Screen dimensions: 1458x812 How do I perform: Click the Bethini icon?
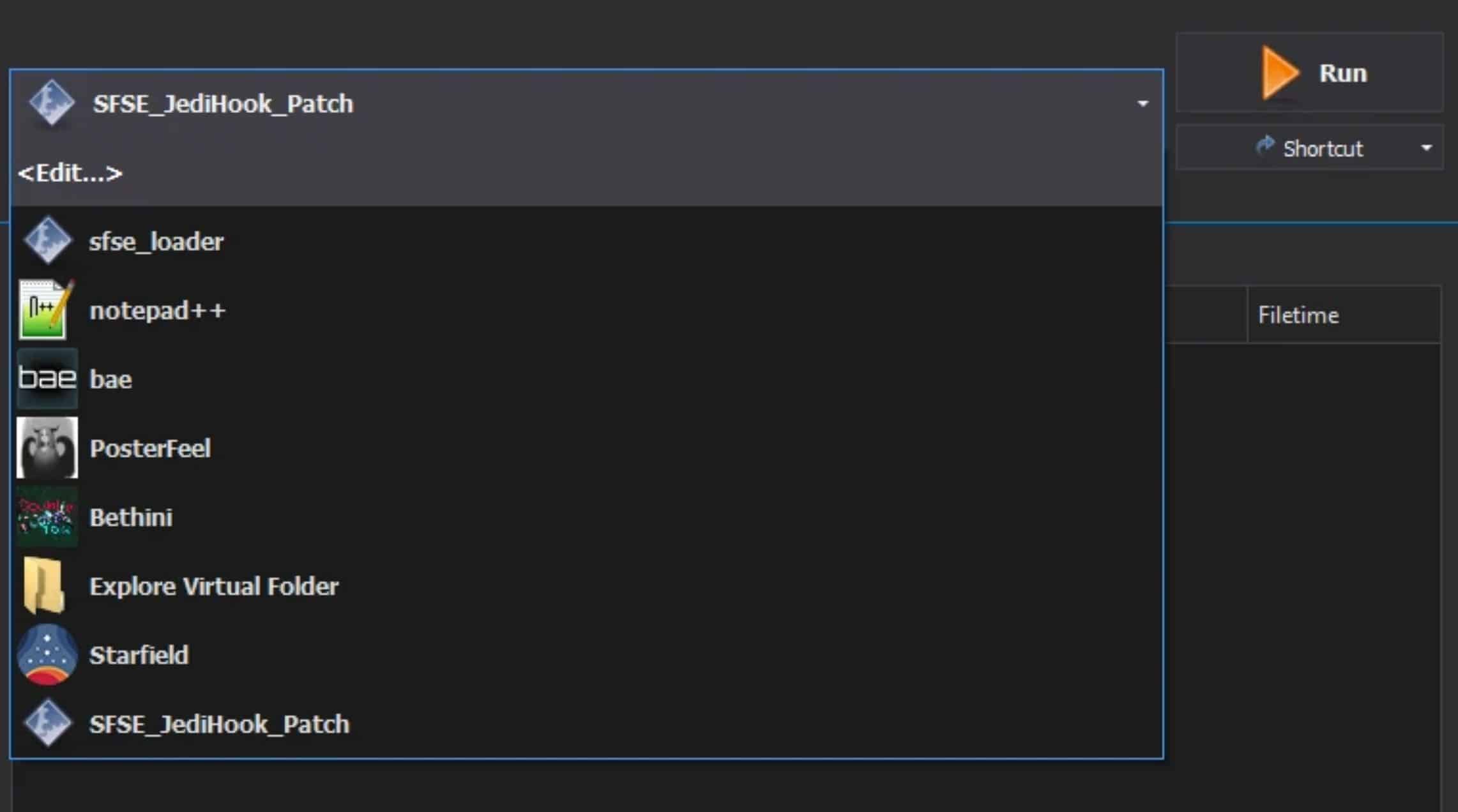point(47,517)
